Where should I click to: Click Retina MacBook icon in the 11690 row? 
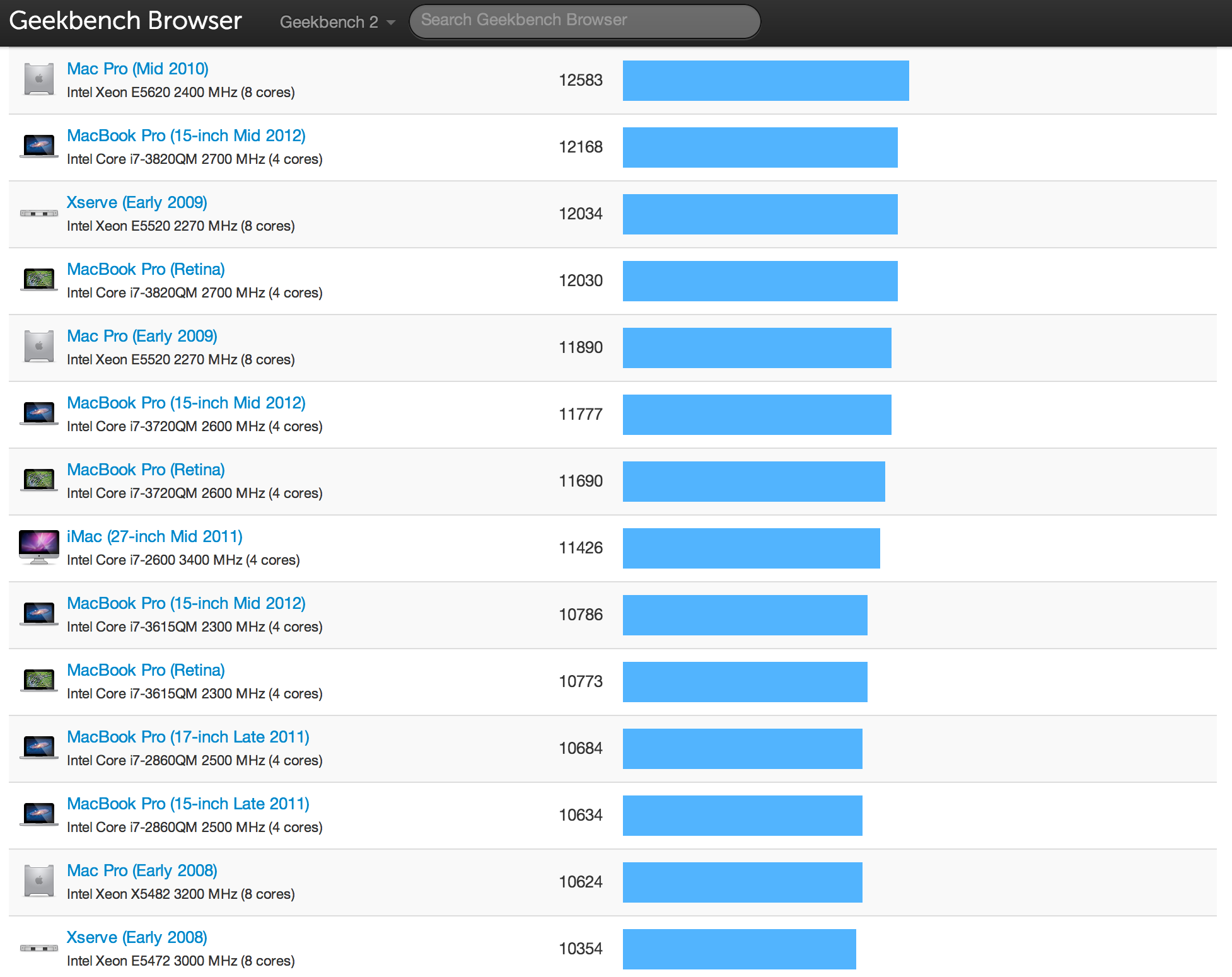pyautogui.click(x=39, y=480)
